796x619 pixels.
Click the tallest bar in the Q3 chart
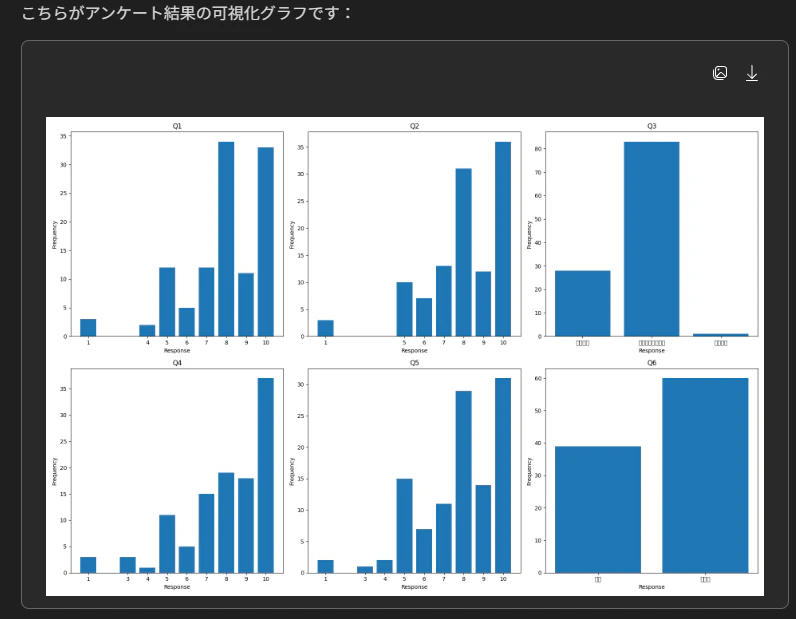[x=651, y=239]
